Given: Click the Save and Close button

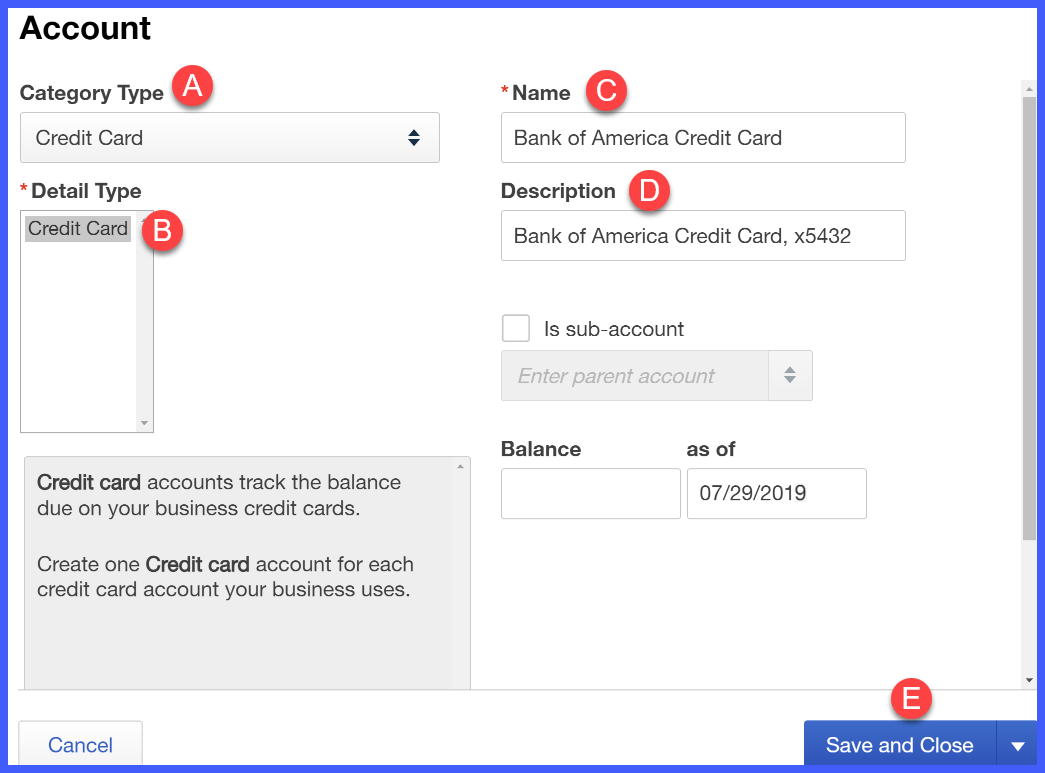Looking at the screenshot, I should (900, 744).
